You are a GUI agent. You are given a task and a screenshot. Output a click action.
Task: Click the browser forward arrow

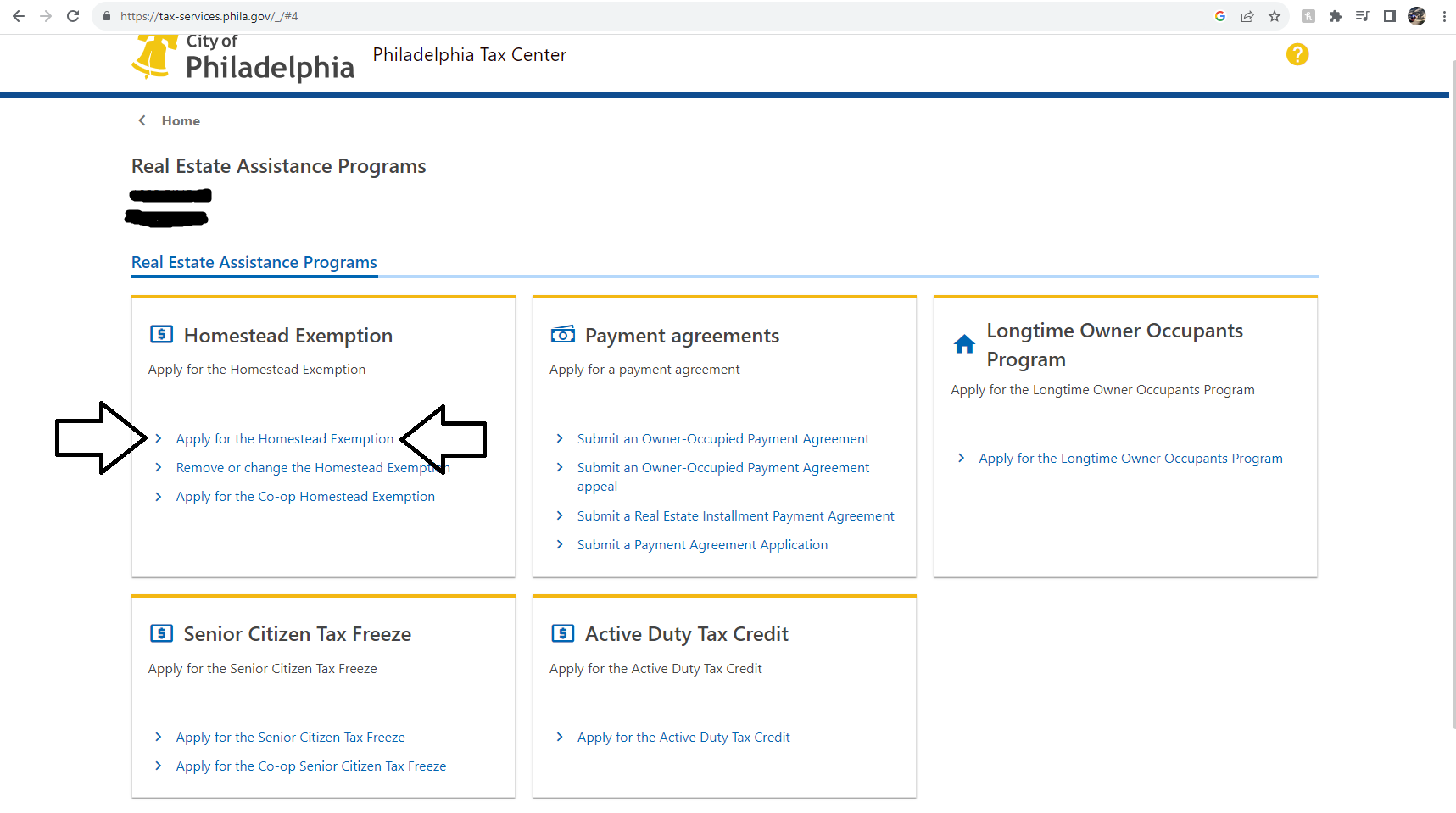(x=46, y=16)
